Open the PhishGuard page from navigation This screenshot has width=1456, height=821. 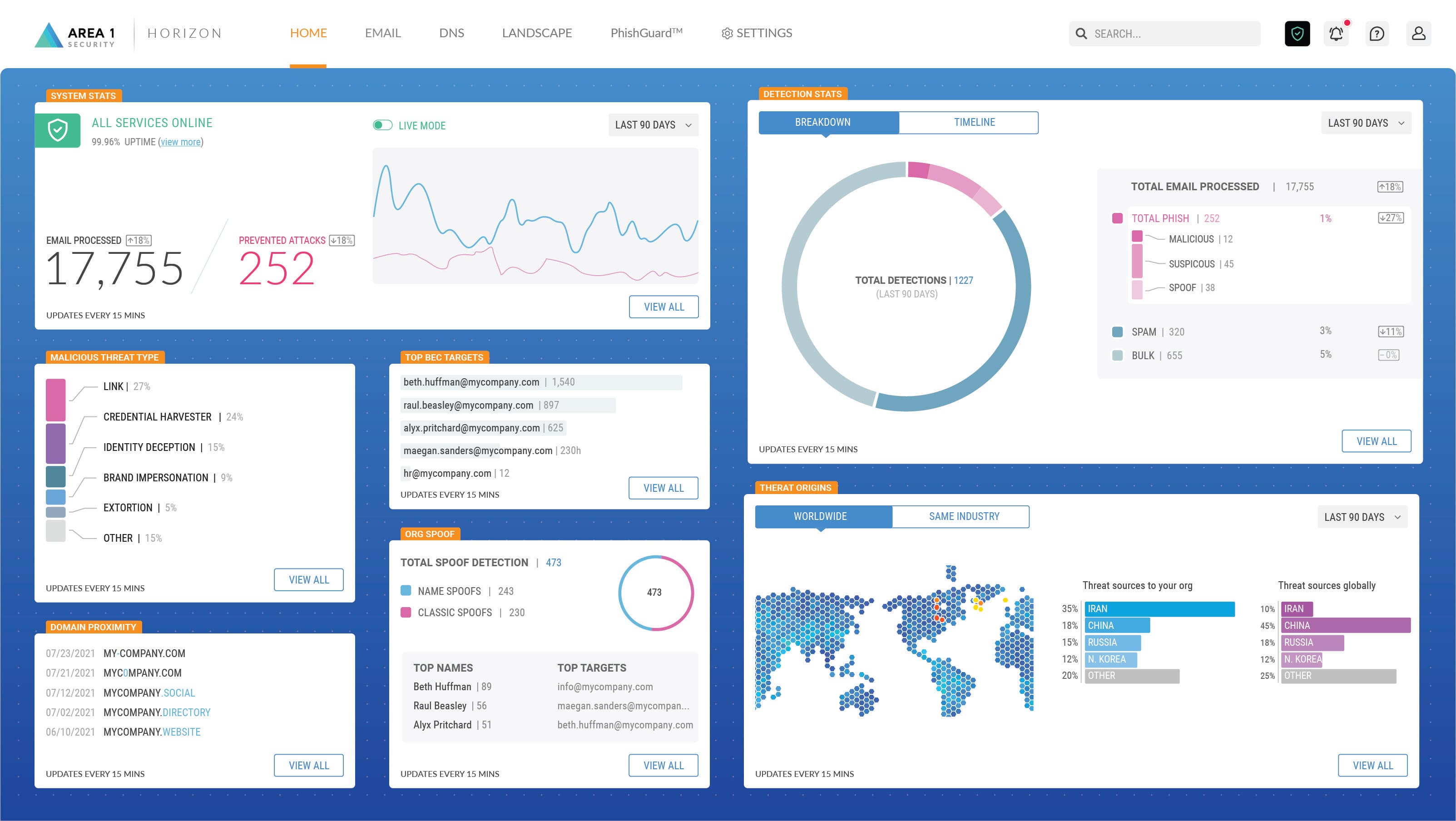point(647,33)
